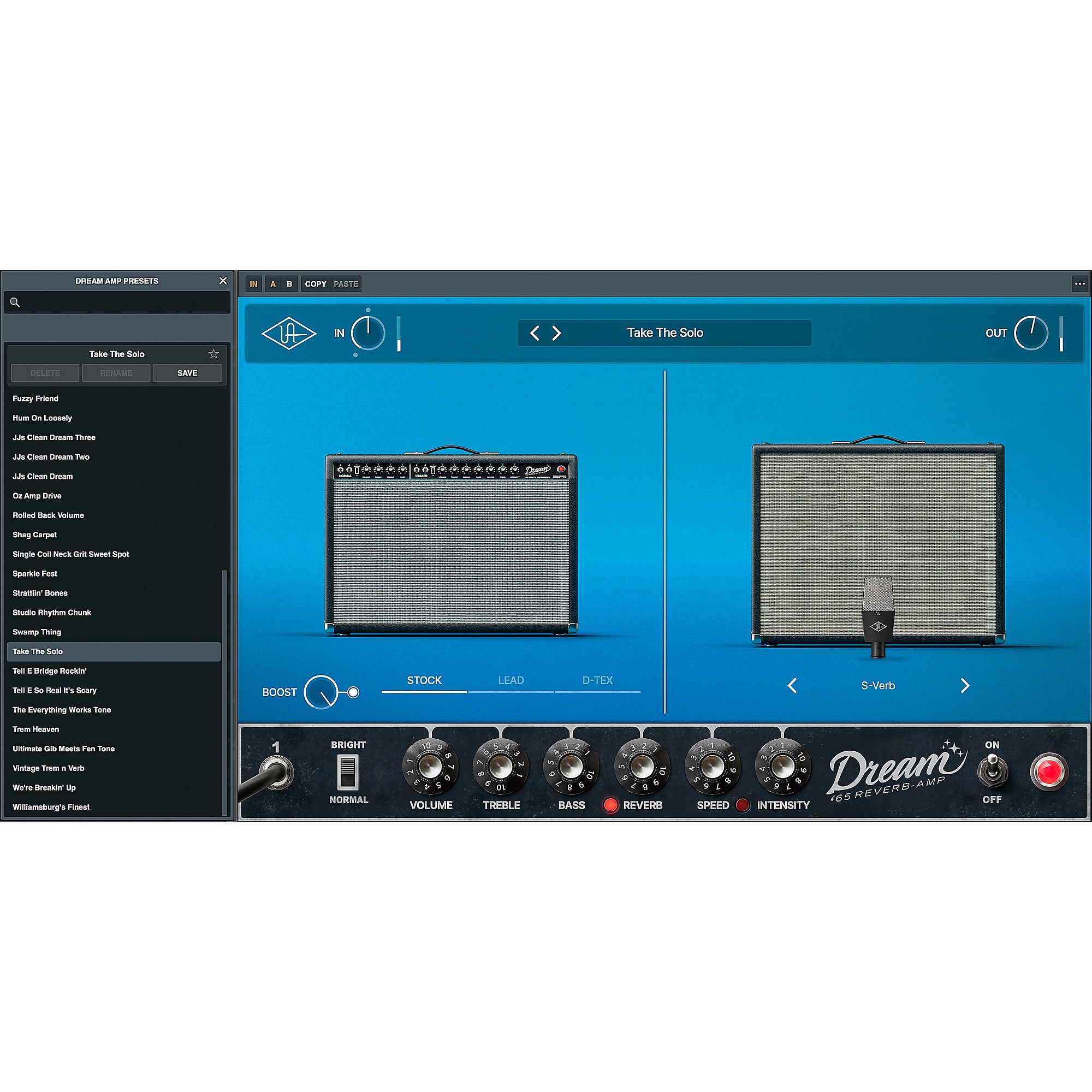The image size is (1092, 1092).
Task: Favorite Take The Solo with star icon
Action: [x=213, y=354]
